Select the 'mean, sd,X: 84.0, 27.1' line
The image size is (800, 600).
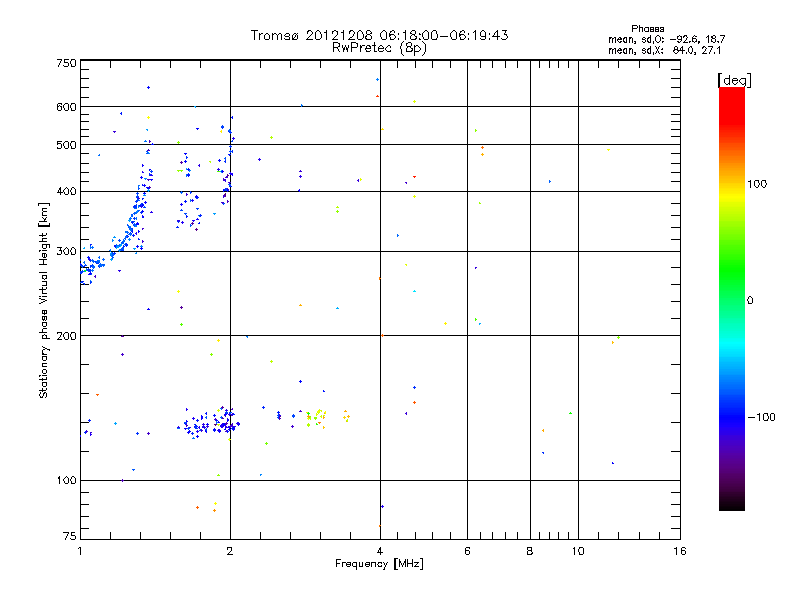pos(664,50)
